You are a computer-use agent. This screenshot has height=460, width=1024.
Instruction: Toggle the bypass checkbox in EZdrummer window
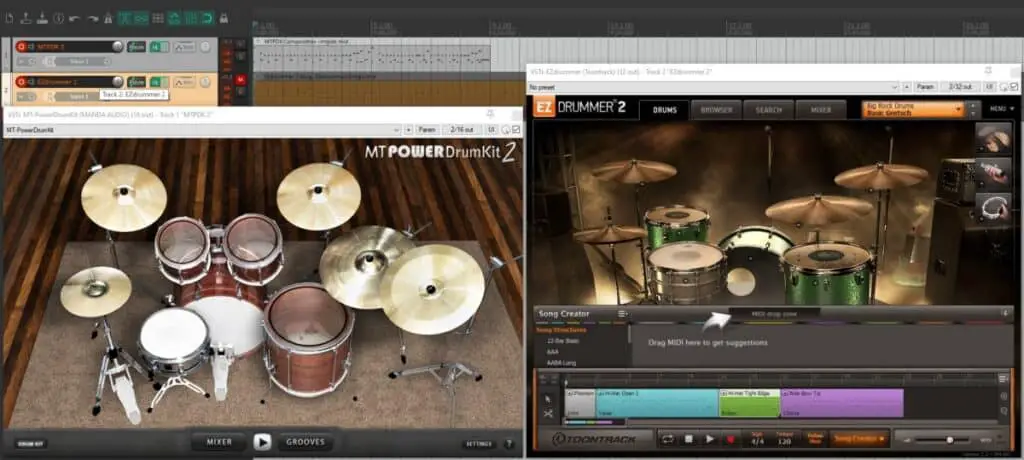[1014, 86]
